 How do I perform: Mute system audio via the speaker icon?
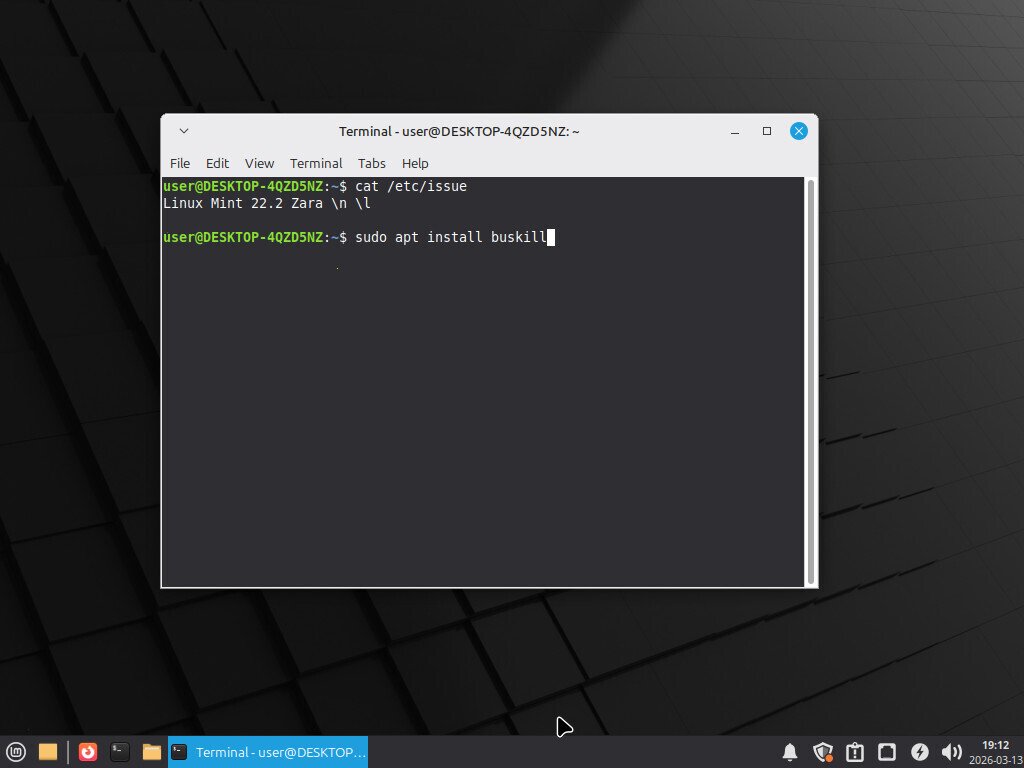click(953, 752)
